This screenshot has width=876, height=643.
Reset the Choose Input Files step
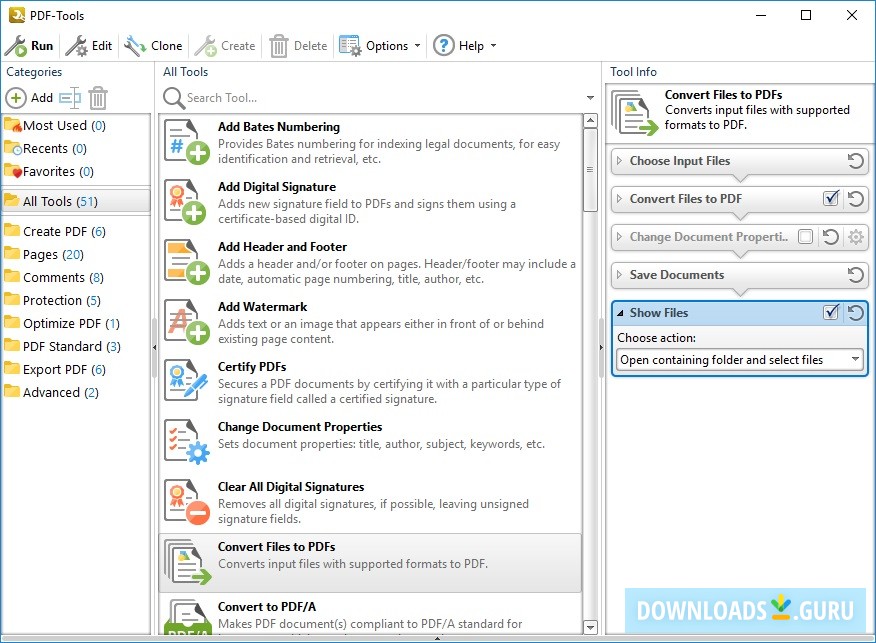click(x=855, y=161)
